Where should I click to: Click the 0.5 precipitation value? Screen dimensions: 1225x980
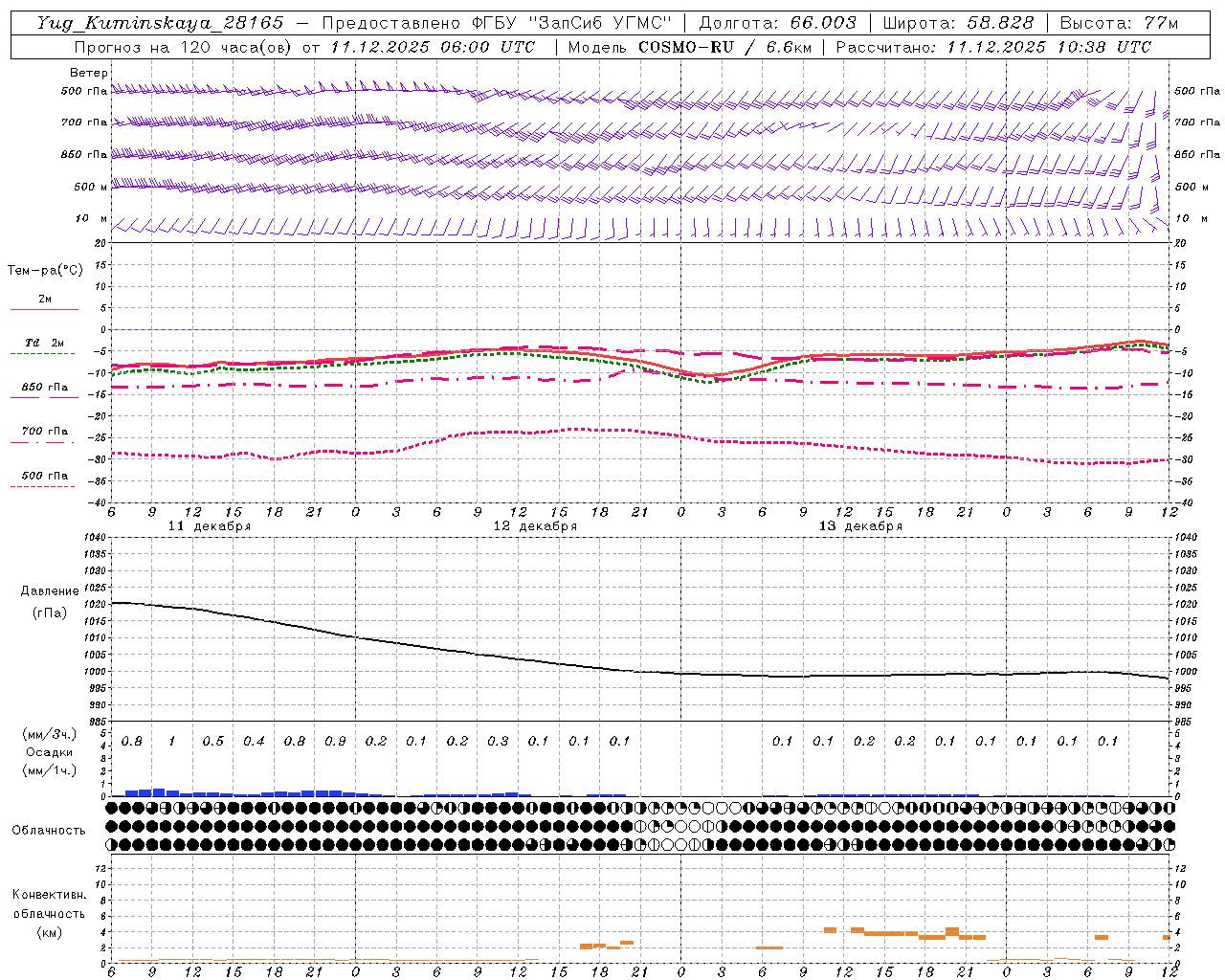(x=213, y=742)
